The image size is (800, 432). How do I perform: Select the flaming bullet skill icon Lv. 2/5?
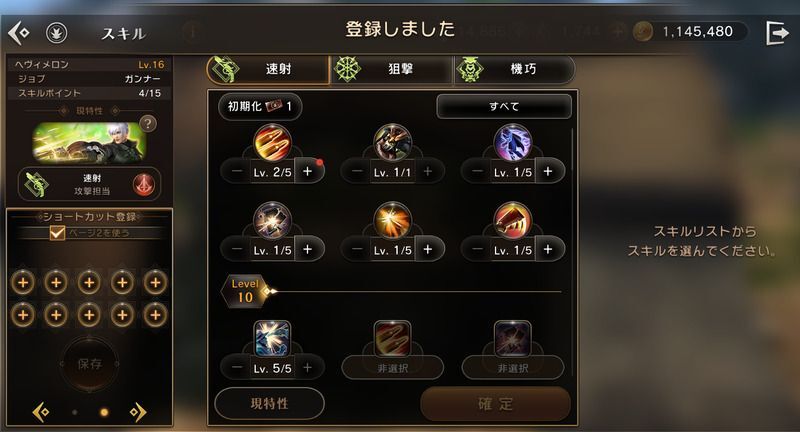click(272, 142)
